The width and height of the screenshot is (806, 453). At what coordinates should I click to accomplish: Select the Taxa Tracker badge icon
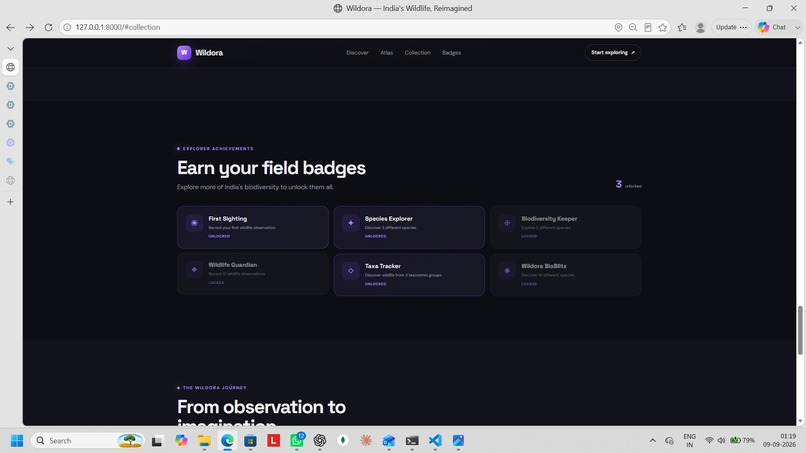(351, 270)
